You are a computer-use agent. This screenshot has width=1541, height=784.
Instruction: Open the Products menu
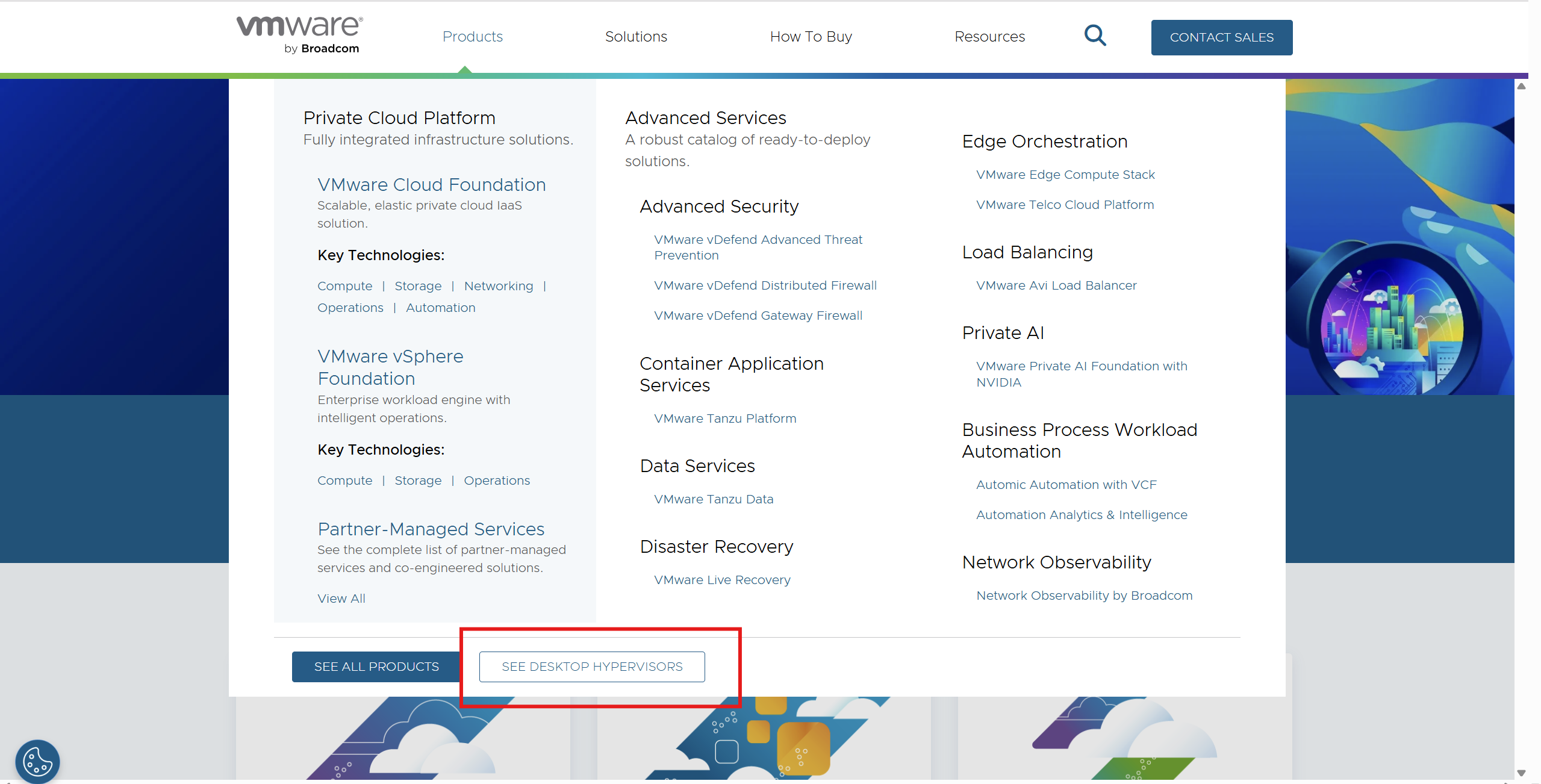click(x=472, y=37)
